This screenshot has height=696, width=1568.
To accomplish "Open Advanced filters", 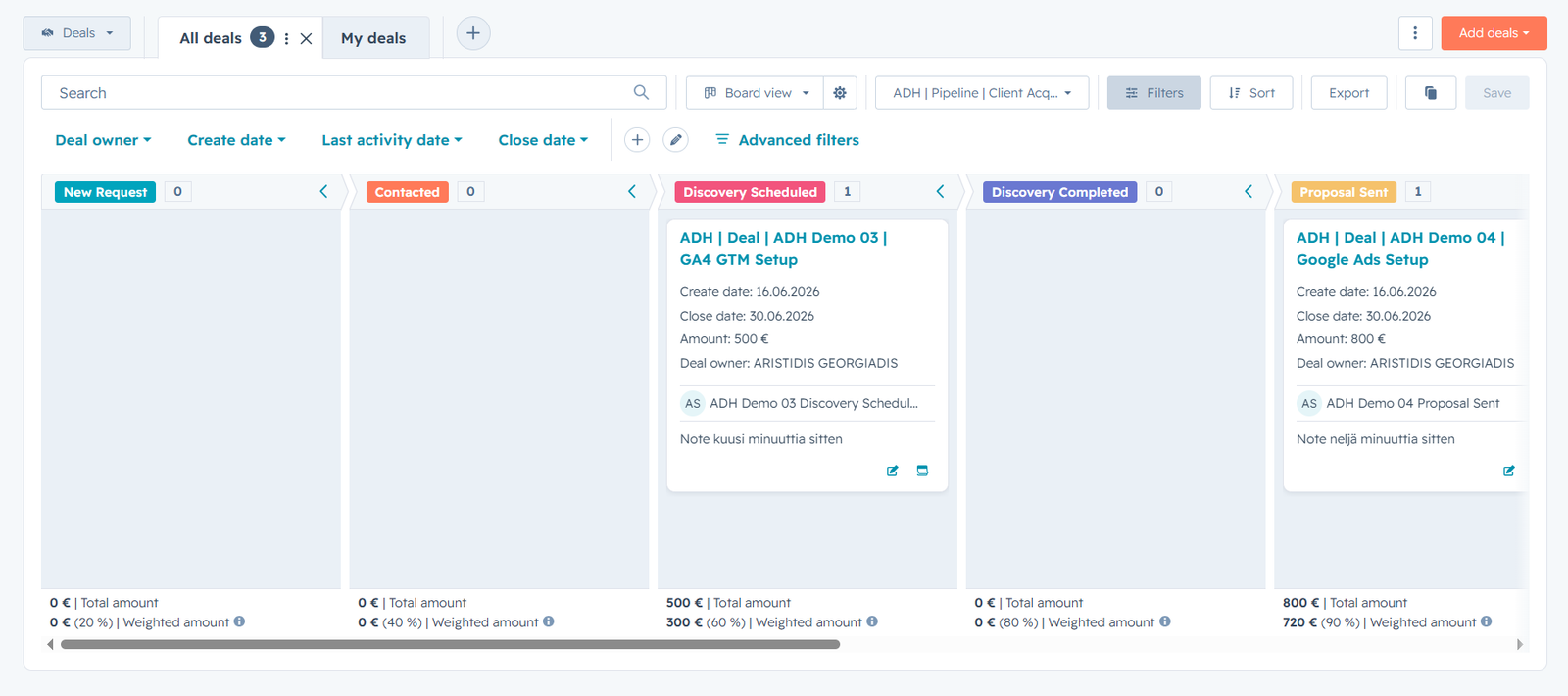I will pos(787,140).
